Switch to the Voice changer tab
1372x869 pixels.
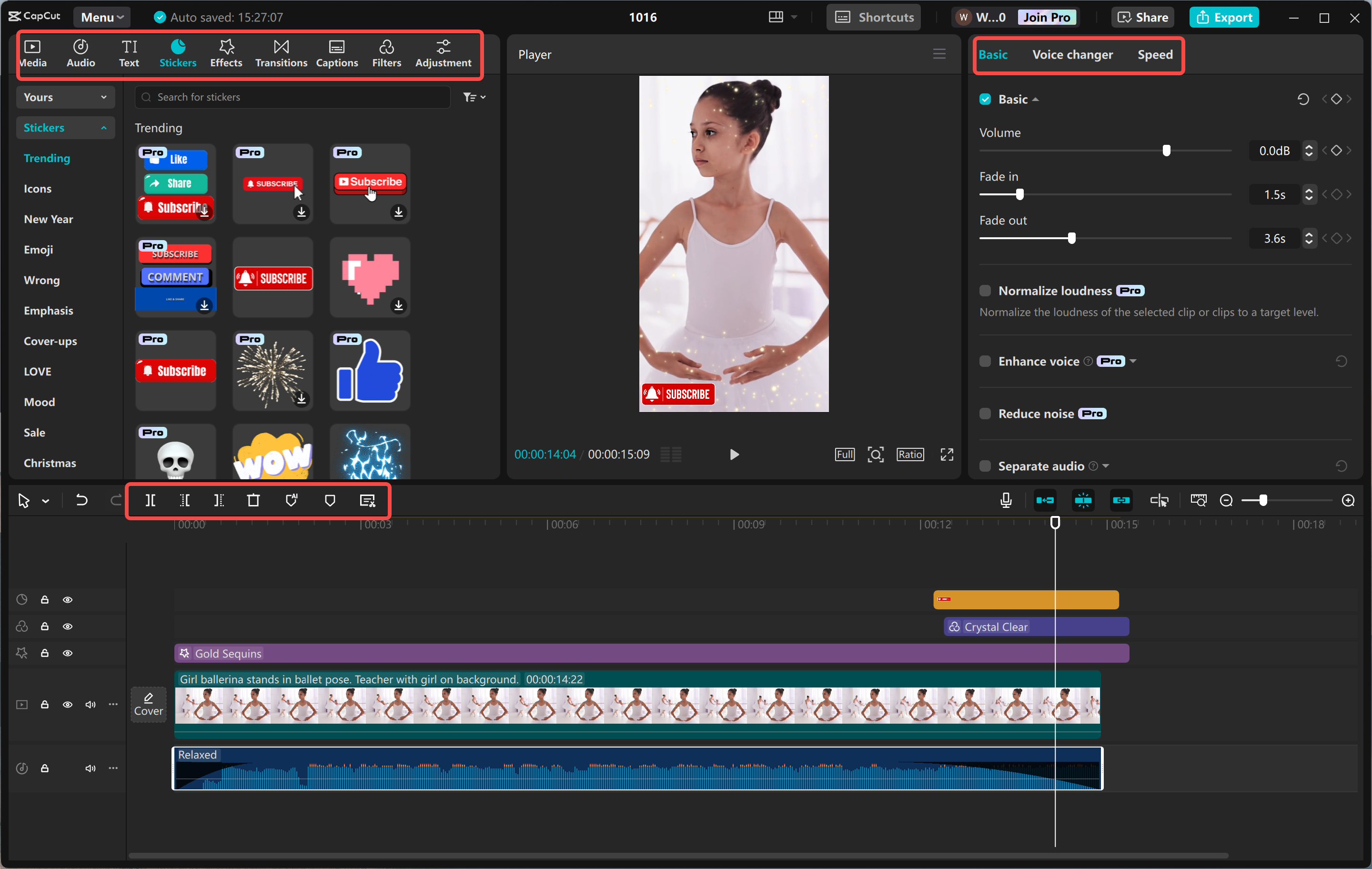[x=1072, y=55]
